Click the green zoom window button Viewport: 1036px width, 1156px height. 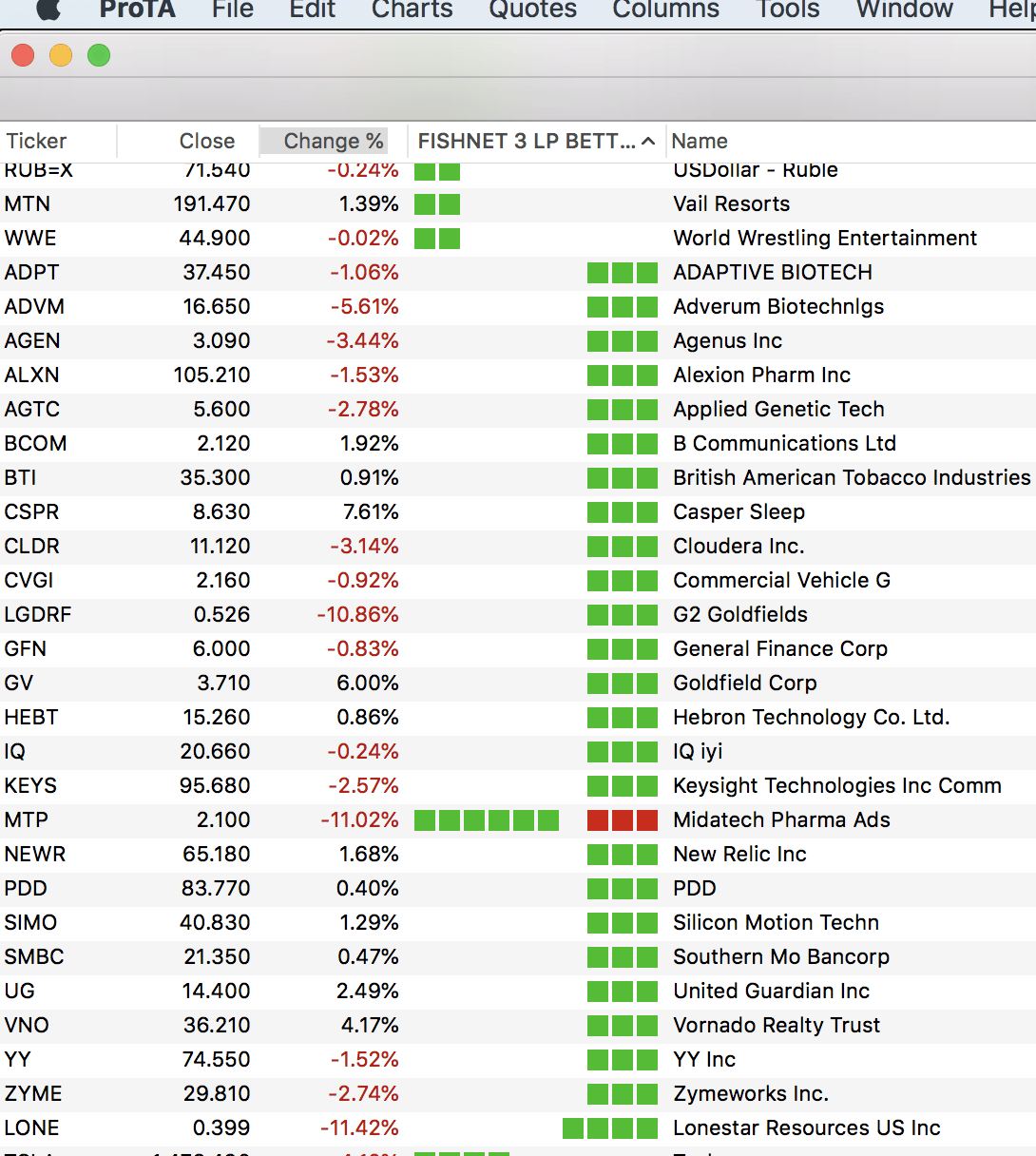click(x=99, y=55)
